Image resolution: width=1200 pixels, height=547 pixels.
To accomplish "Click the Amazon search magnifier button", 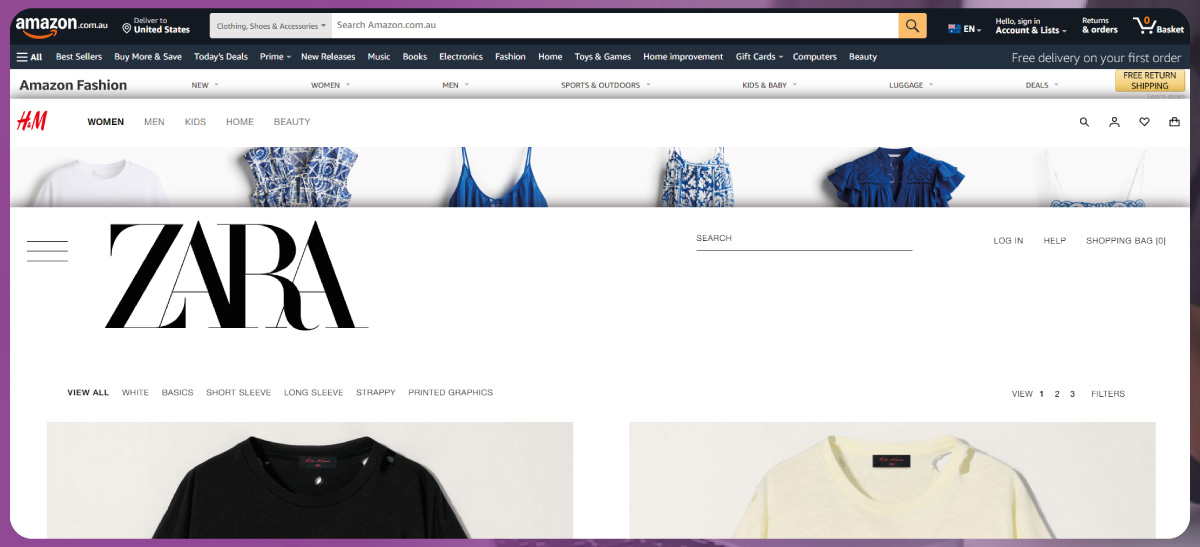I will (912, 26).
